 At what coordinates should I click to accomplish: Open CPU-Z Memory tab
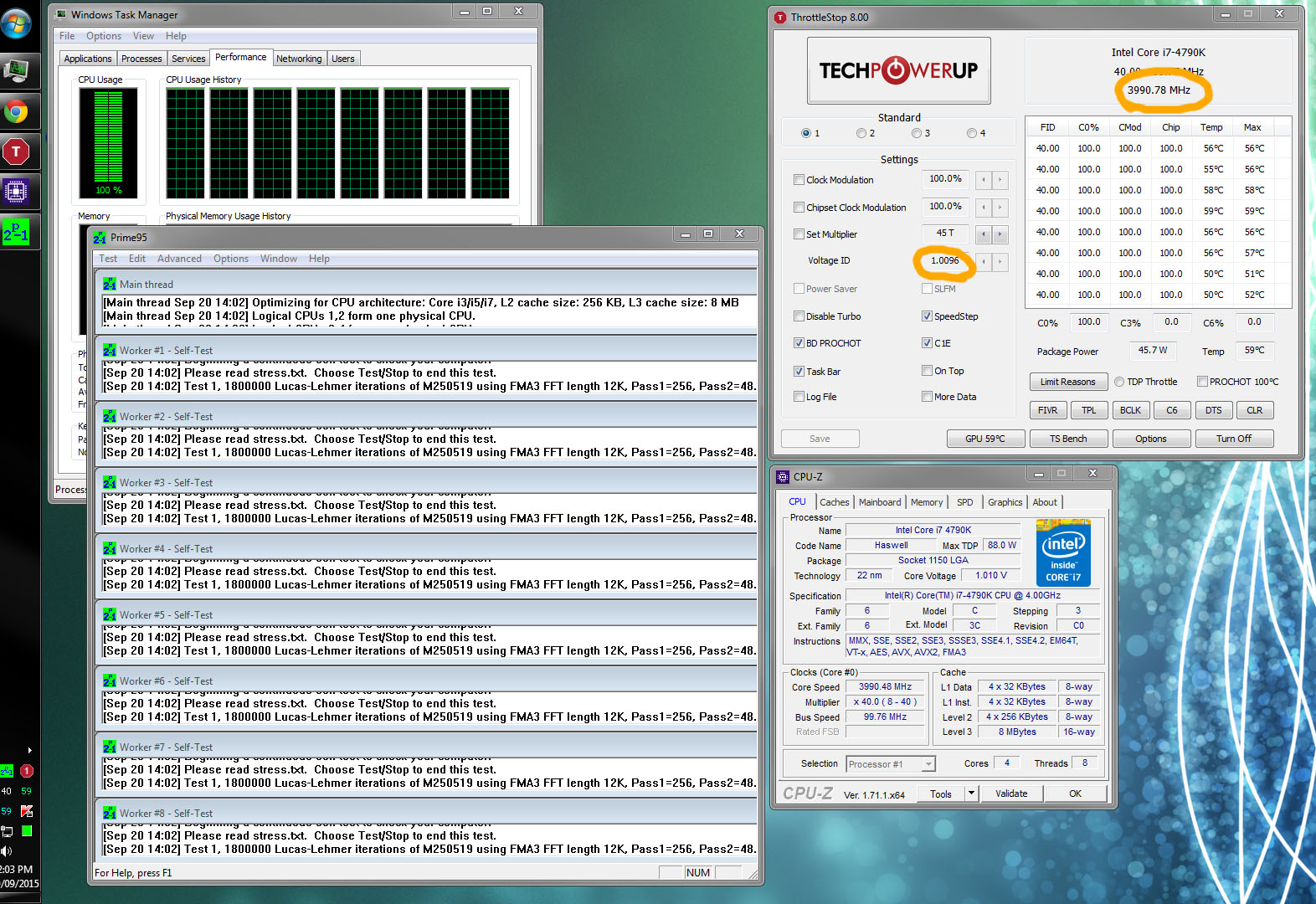(927, 502)
